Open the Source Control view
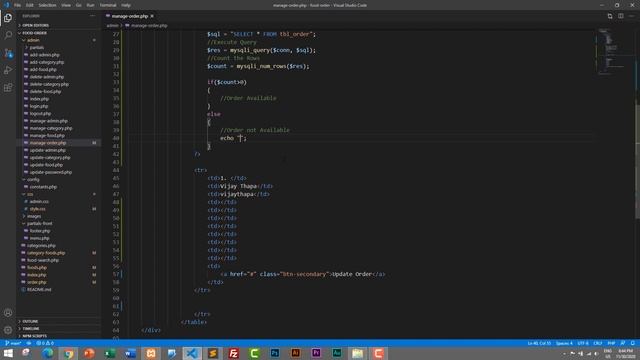 click(8, 53)
